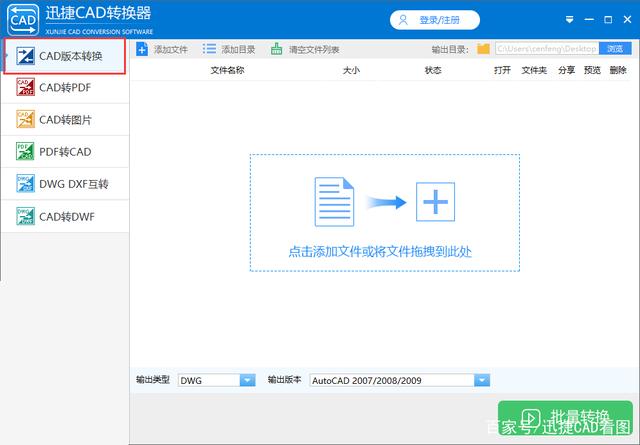The image size is (640, 445).
Task: Click the 清空文件列表 broom icon
Action: 276,49
